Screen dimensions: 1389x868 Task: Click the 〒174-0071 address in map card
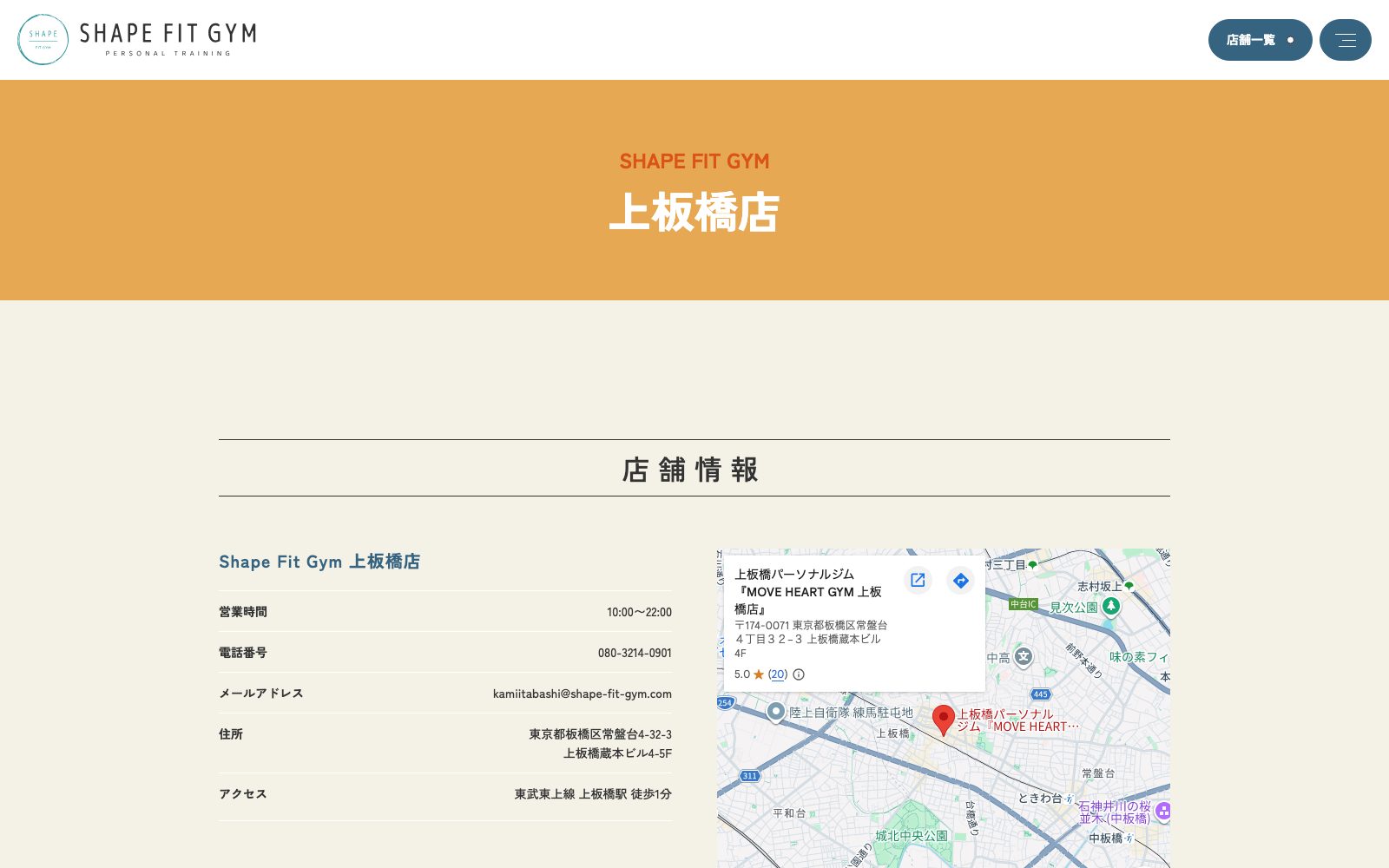[x=811, y=639]
